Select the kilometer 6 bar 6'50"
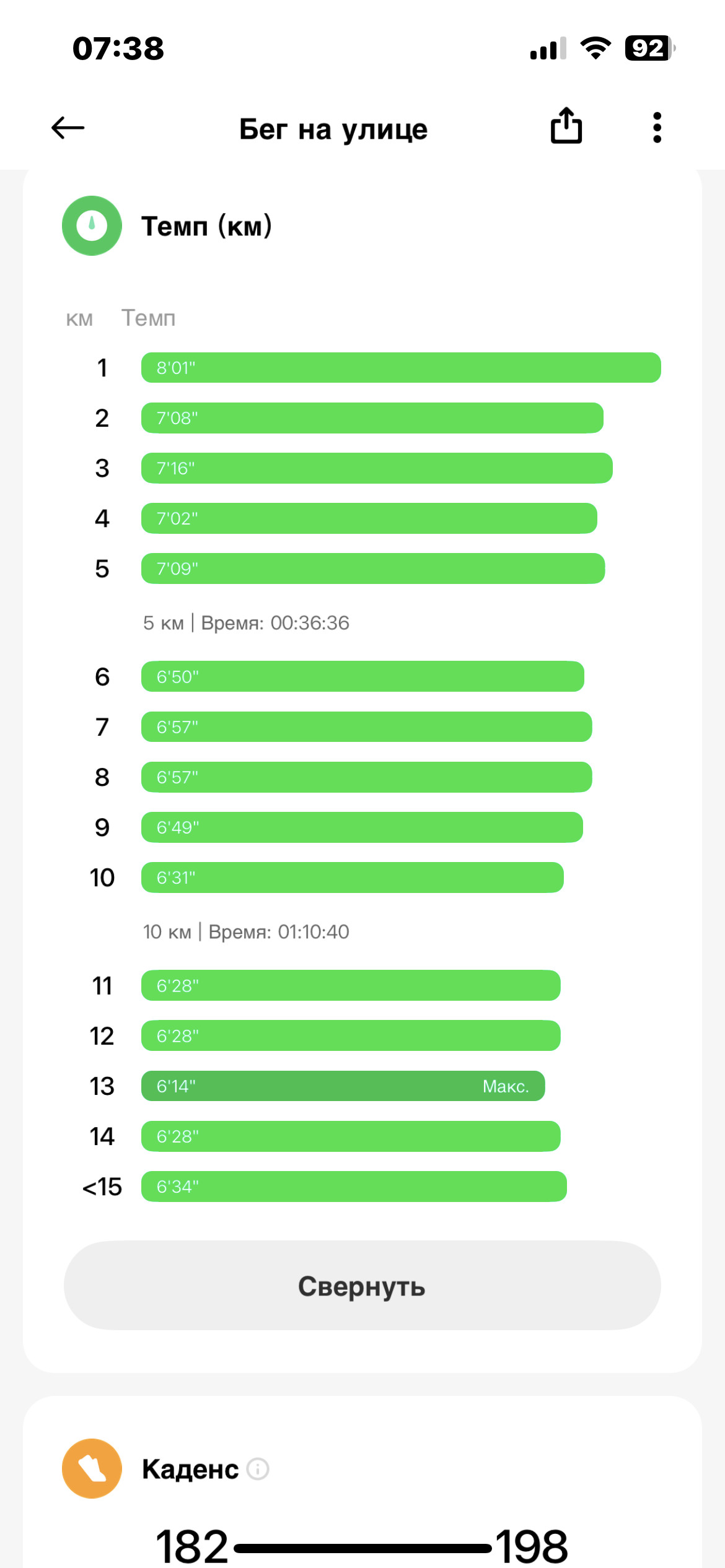Viewport: 725px width, 1568px height. [362, 676]
